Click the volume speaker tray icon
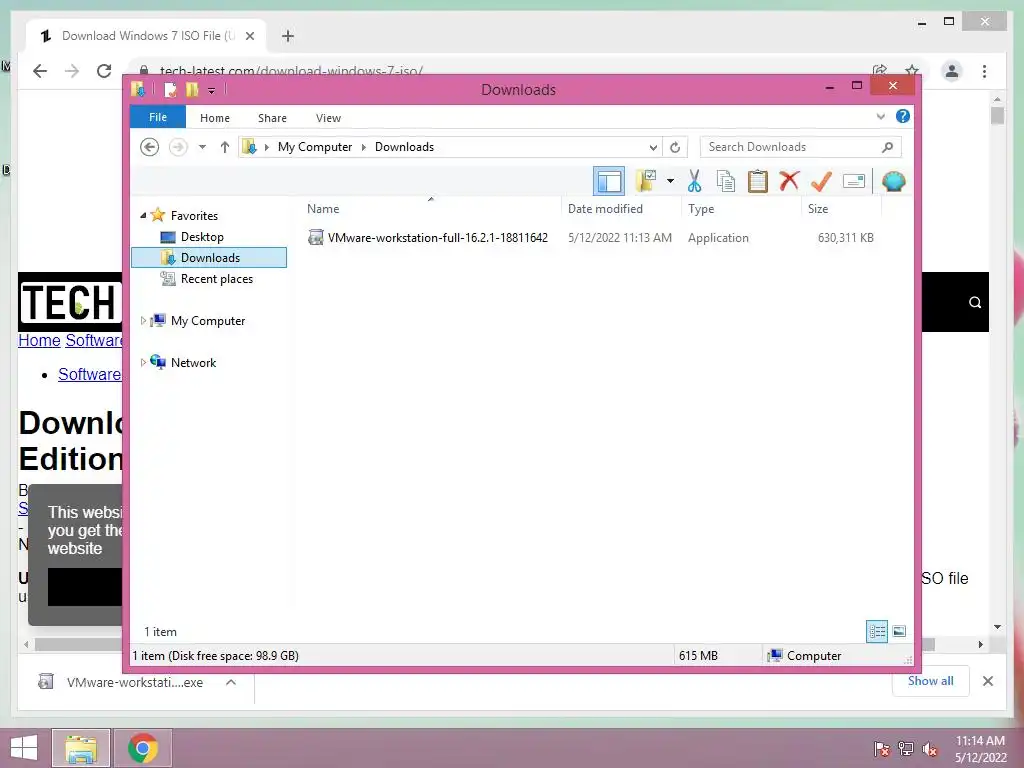 tap(929, 749)
